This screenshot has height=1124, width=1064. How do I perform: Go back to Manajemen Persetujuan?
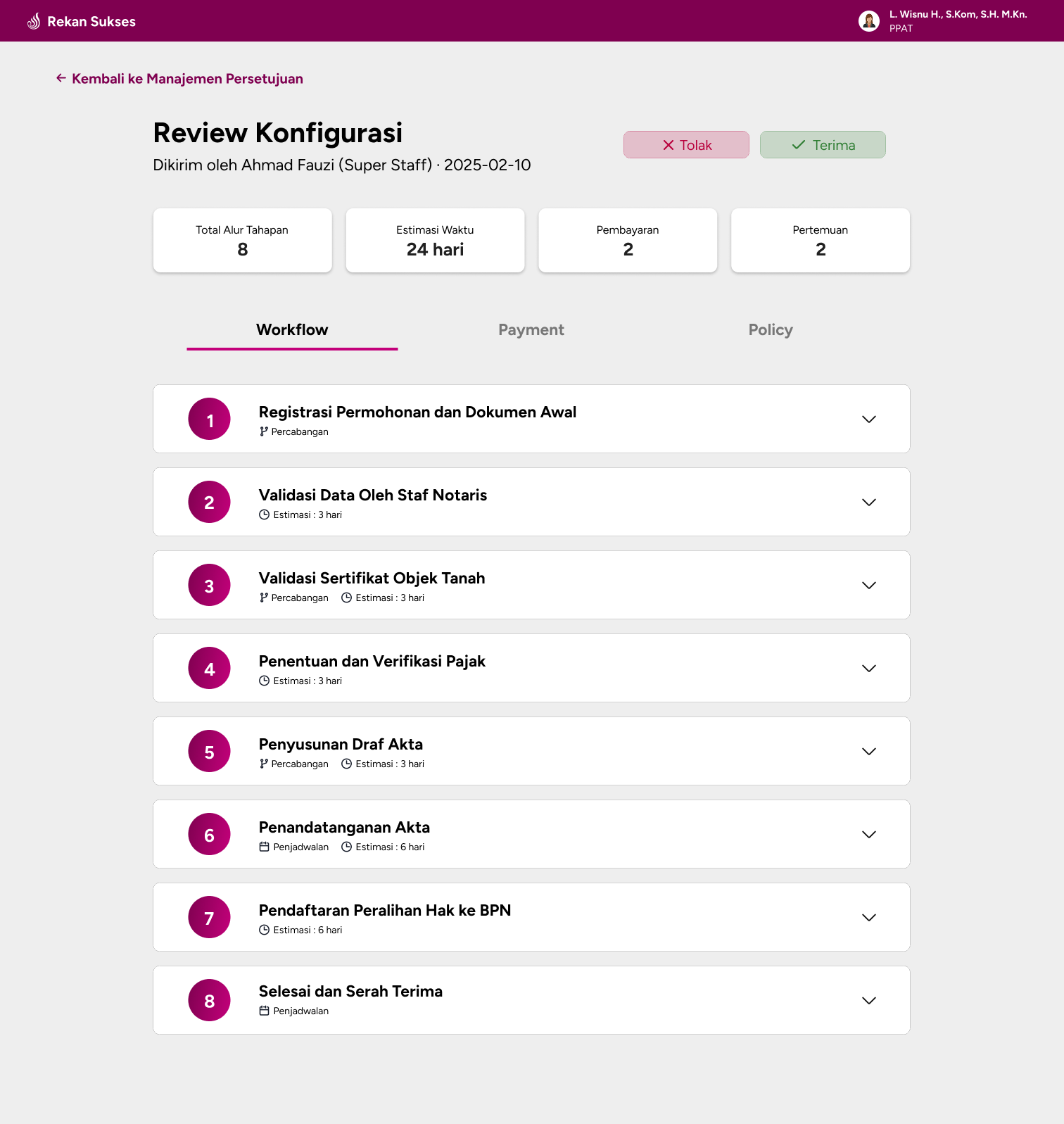pyautogui.click(x=187, y=79)
